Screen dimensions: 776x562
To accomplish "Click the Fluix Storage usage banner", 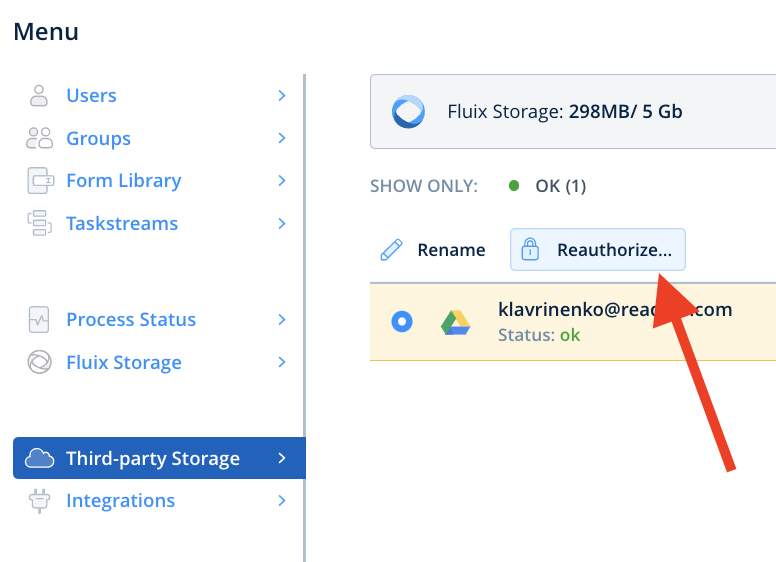I will coord(572,112).
